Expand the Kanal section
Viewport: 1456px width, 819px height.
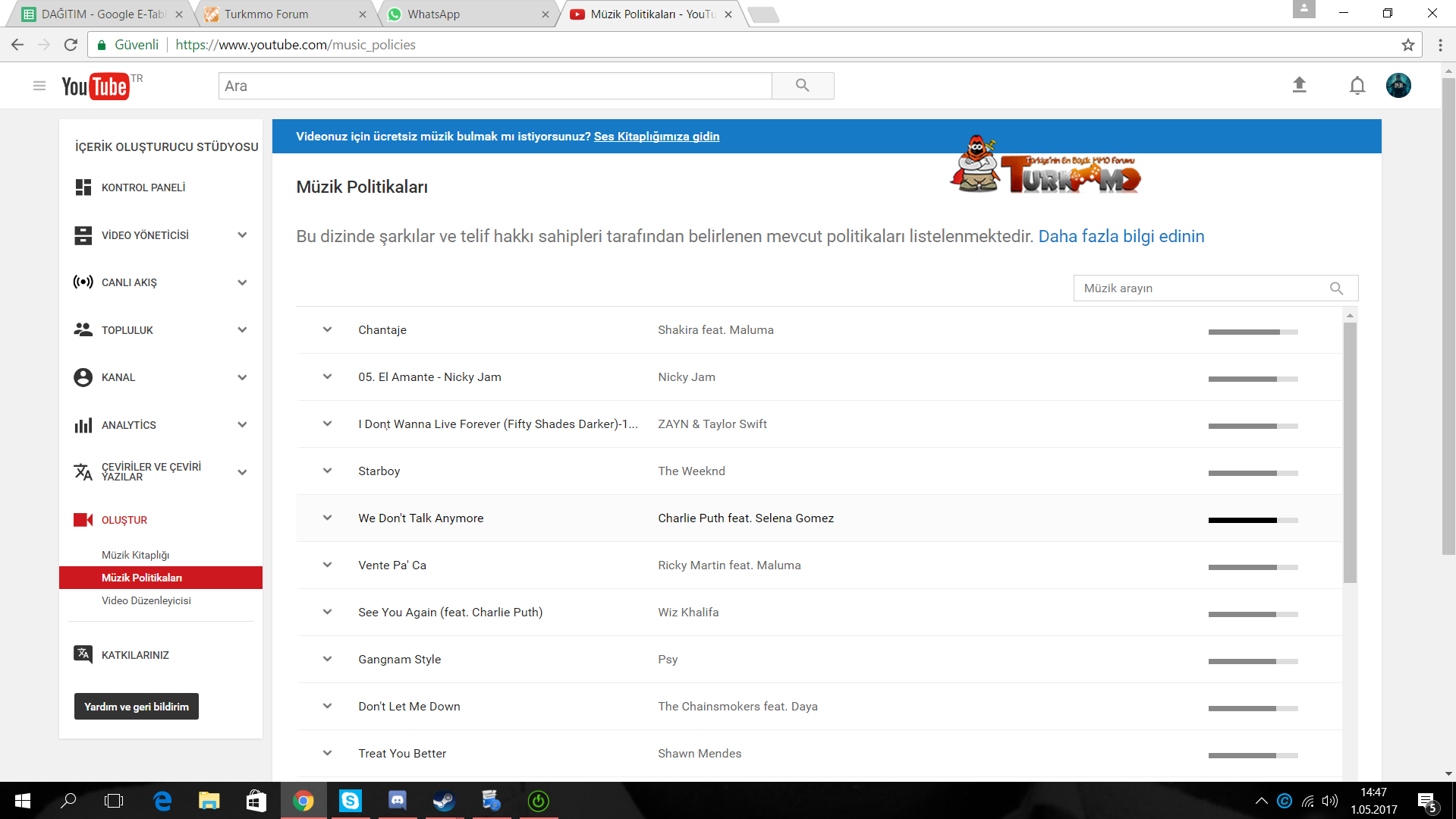pyautogui.click(x=242, y=377)
